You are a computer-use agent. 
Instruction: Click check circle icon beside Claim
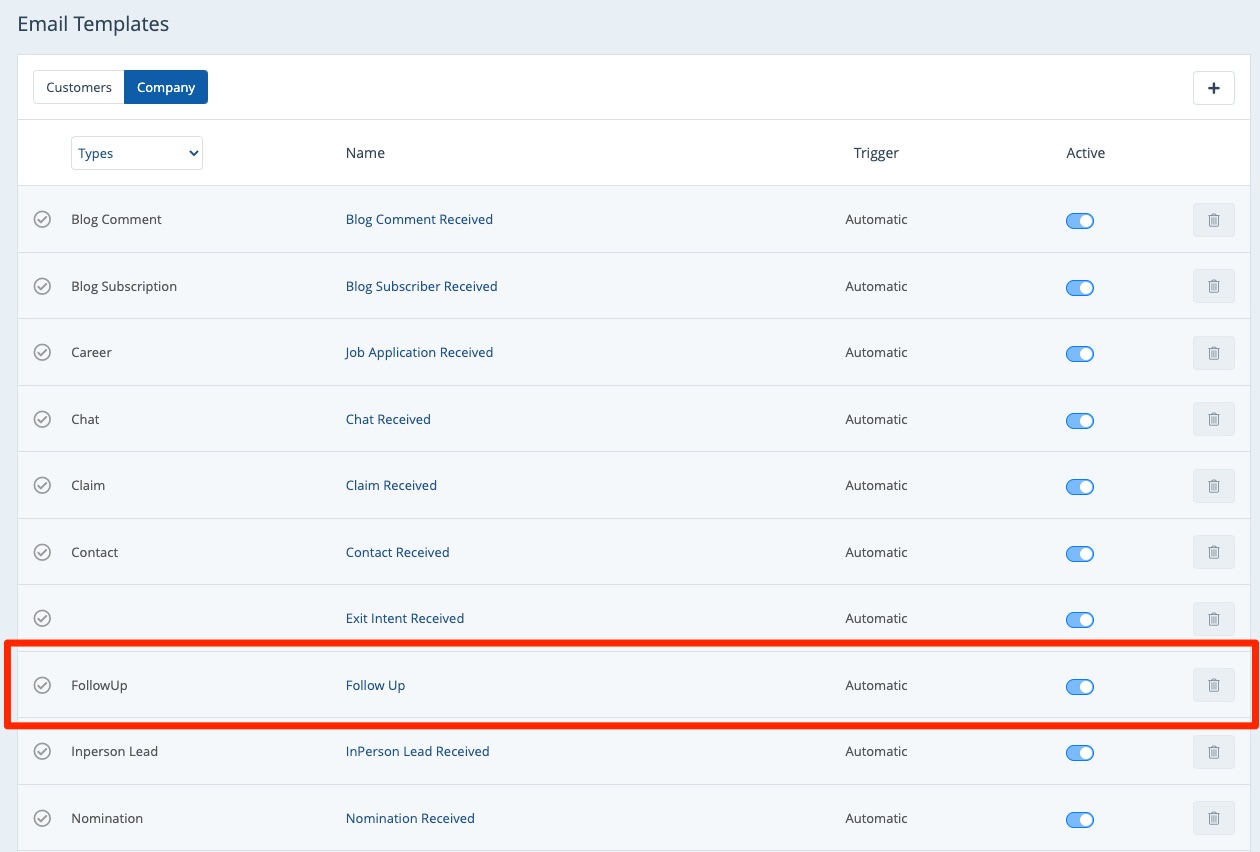42,486
